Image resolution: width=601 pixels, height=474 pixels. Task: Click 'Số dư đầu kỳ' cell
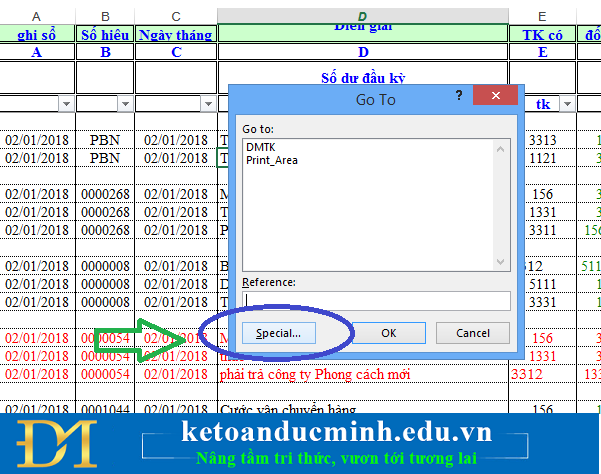(x=363, y=77)
